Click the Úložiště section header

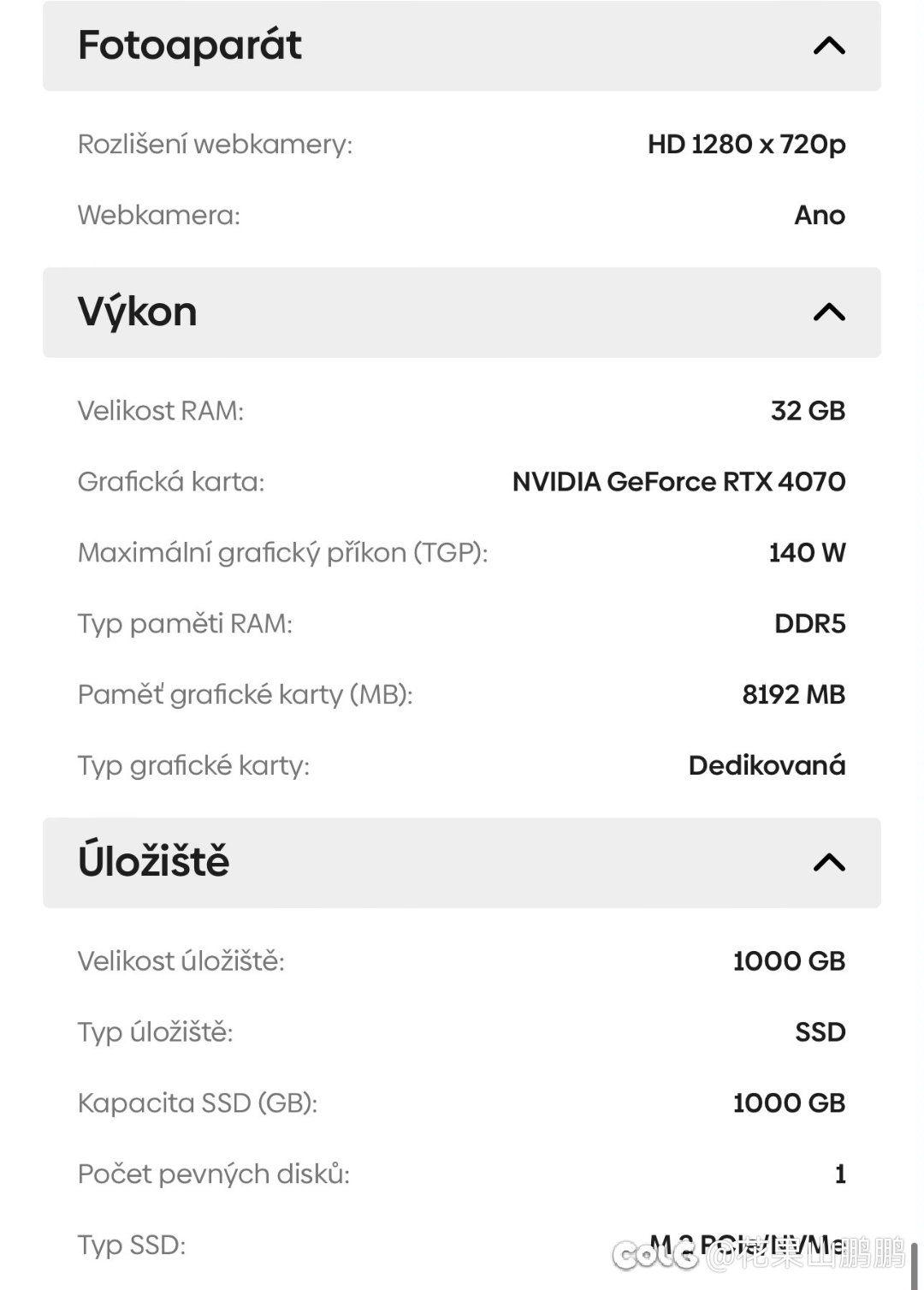point(462,862)
